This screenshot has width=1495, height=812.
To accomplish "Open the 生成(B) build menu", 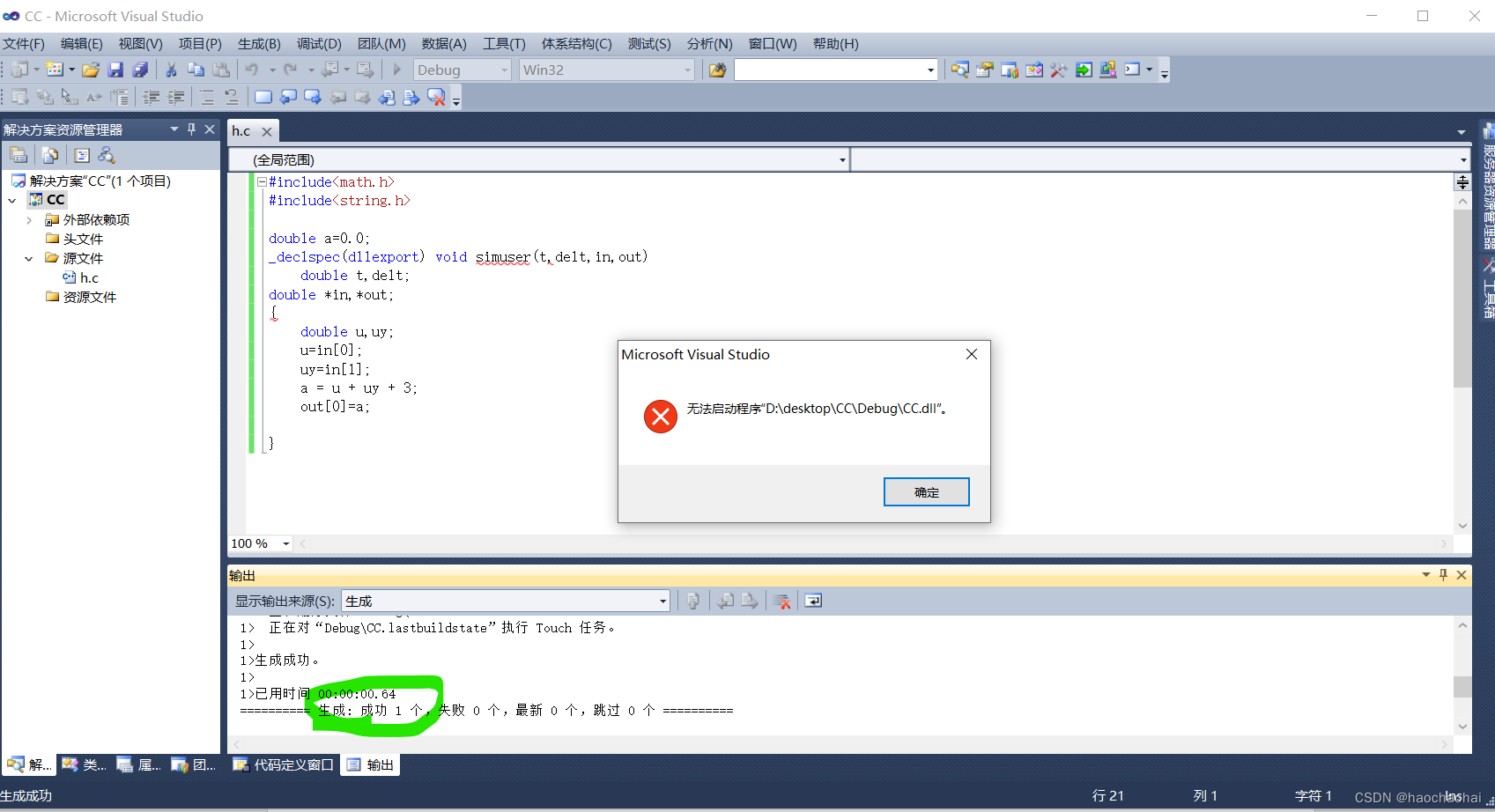I will (x=259, y=43).
